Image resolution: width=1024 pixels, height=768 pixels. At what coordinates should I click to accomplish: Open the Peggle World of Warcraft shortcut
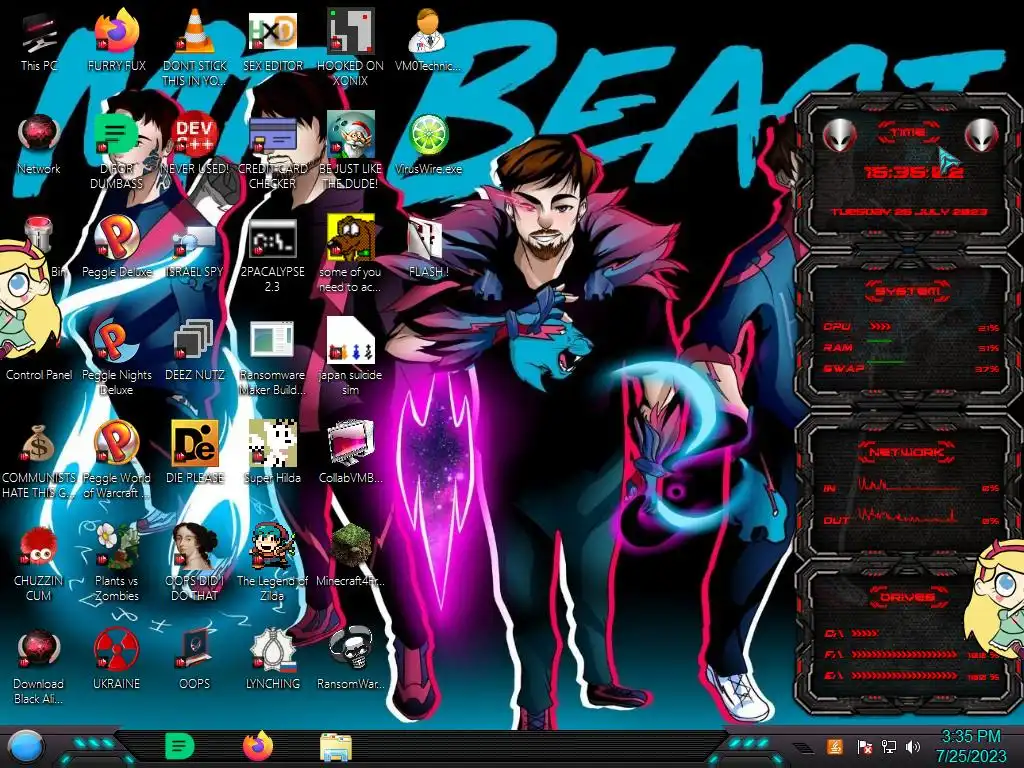tap(117, 460)
